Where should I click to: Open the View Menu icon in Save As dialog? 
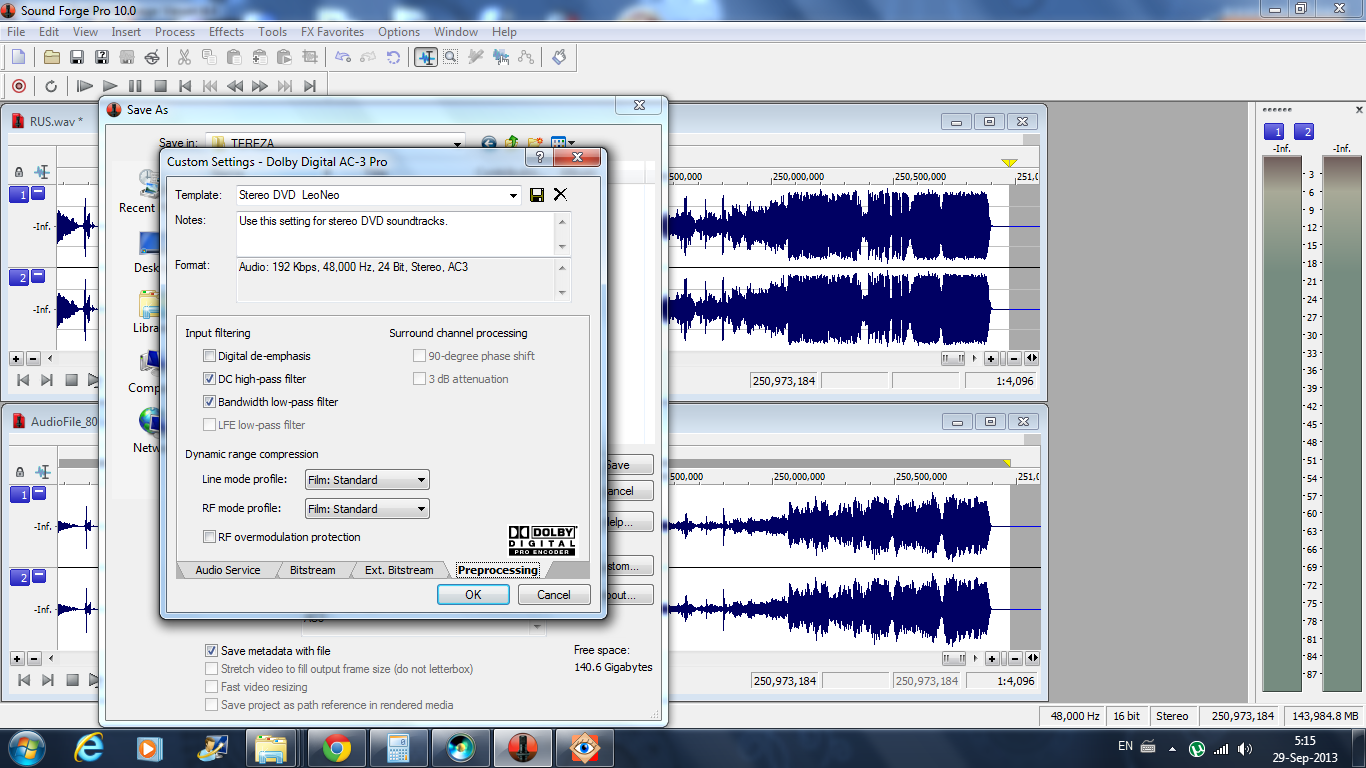[x=562, y=143]
